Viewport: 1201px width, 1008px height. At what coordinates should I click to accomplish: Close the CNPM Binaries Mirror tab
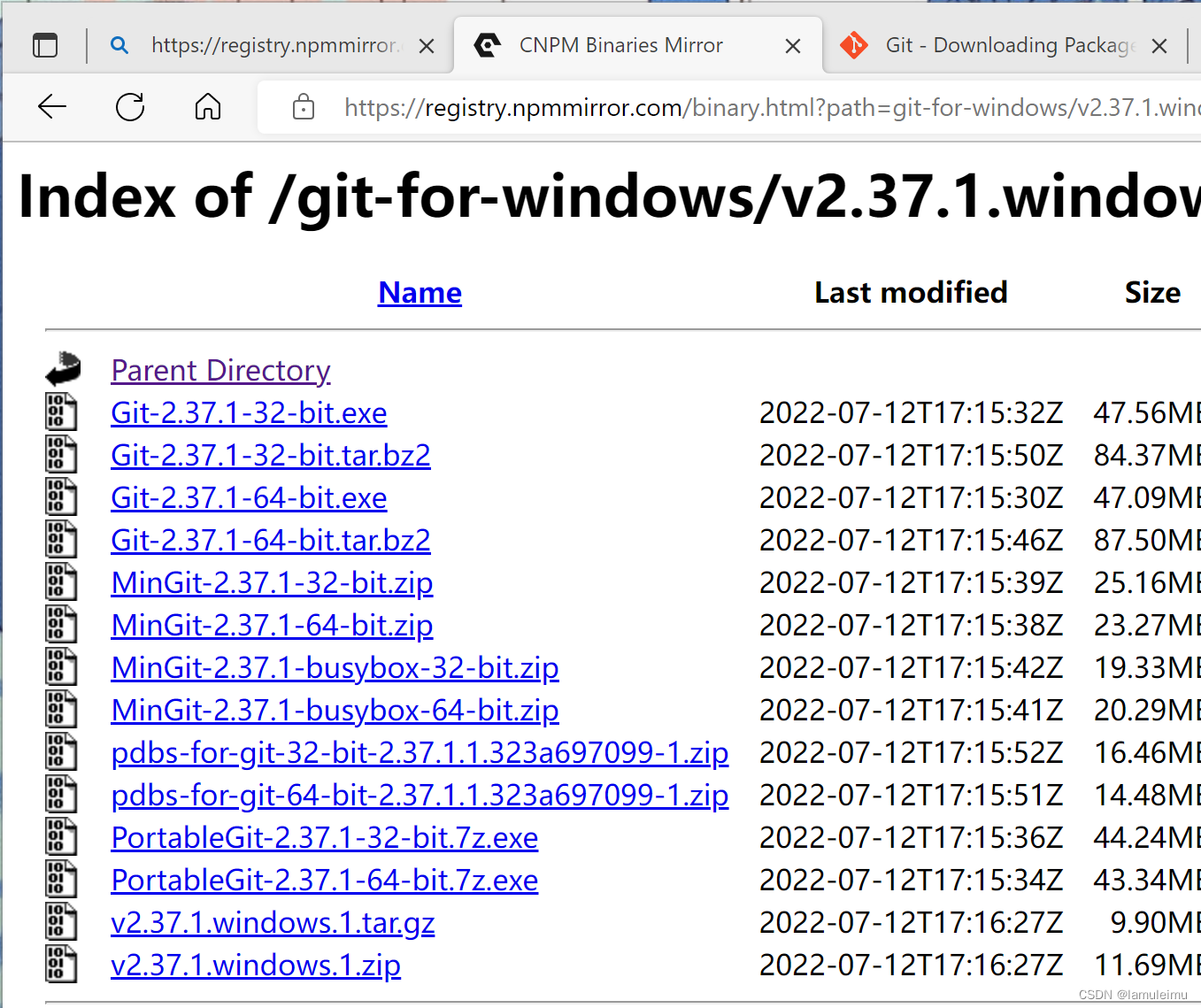pos(793,46)
